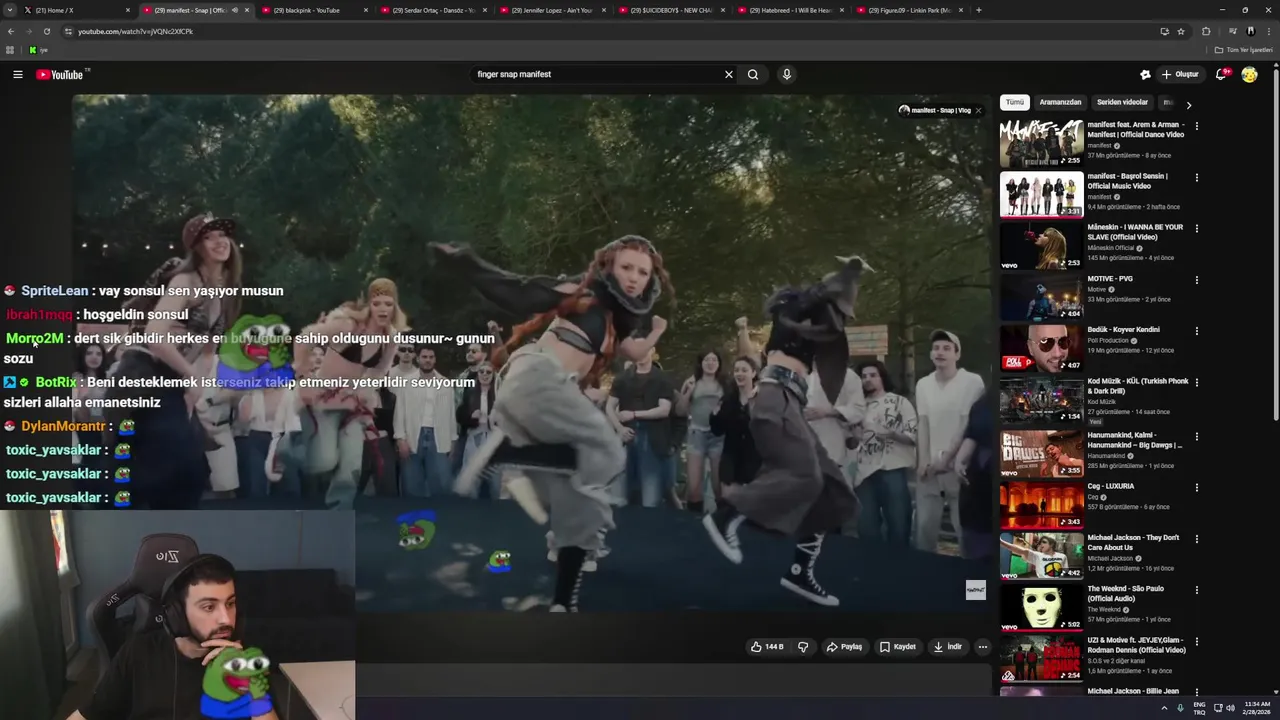Dislike the video

click(802, 647)
